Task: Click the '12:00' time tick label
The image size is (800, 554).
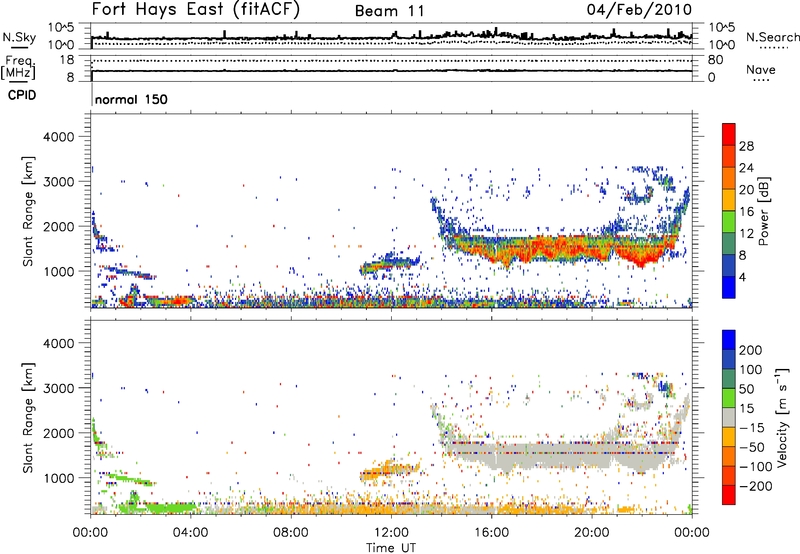Action: tap(391, 533)
